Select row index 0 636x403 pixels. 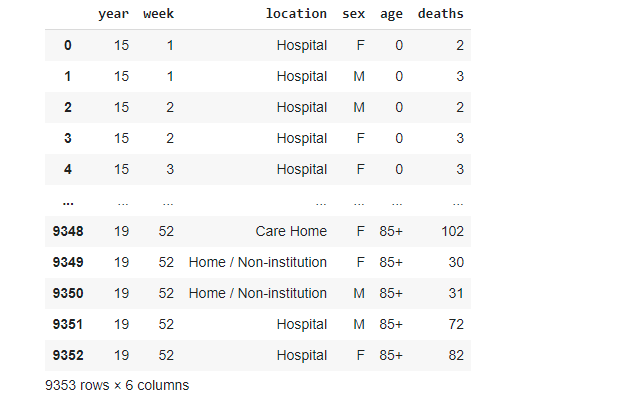pyautogui.click(x=68, y=45)
